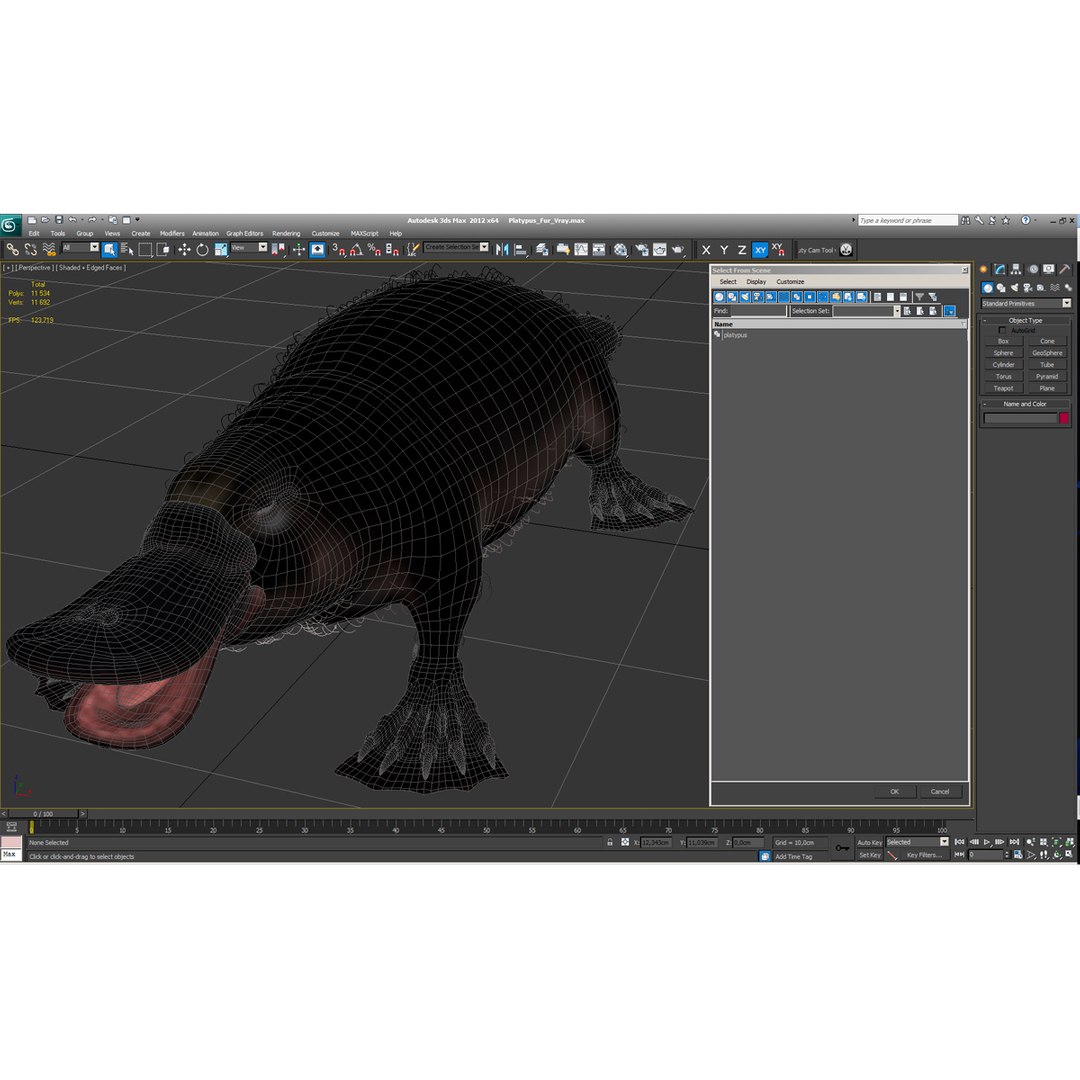This screenshot has height=1080, width=1080.
Task: Activate the Select and Scale tool
Action: pos(220,249)
